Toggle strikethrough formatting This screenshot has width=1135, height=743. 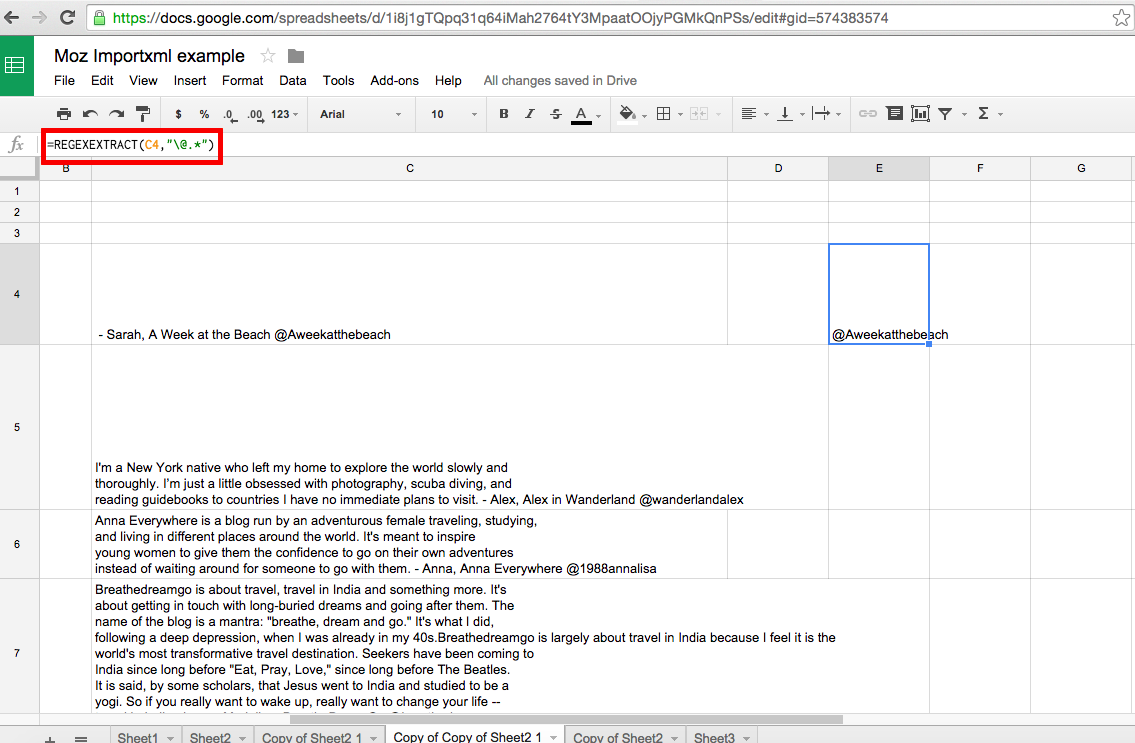coord(556,114)
